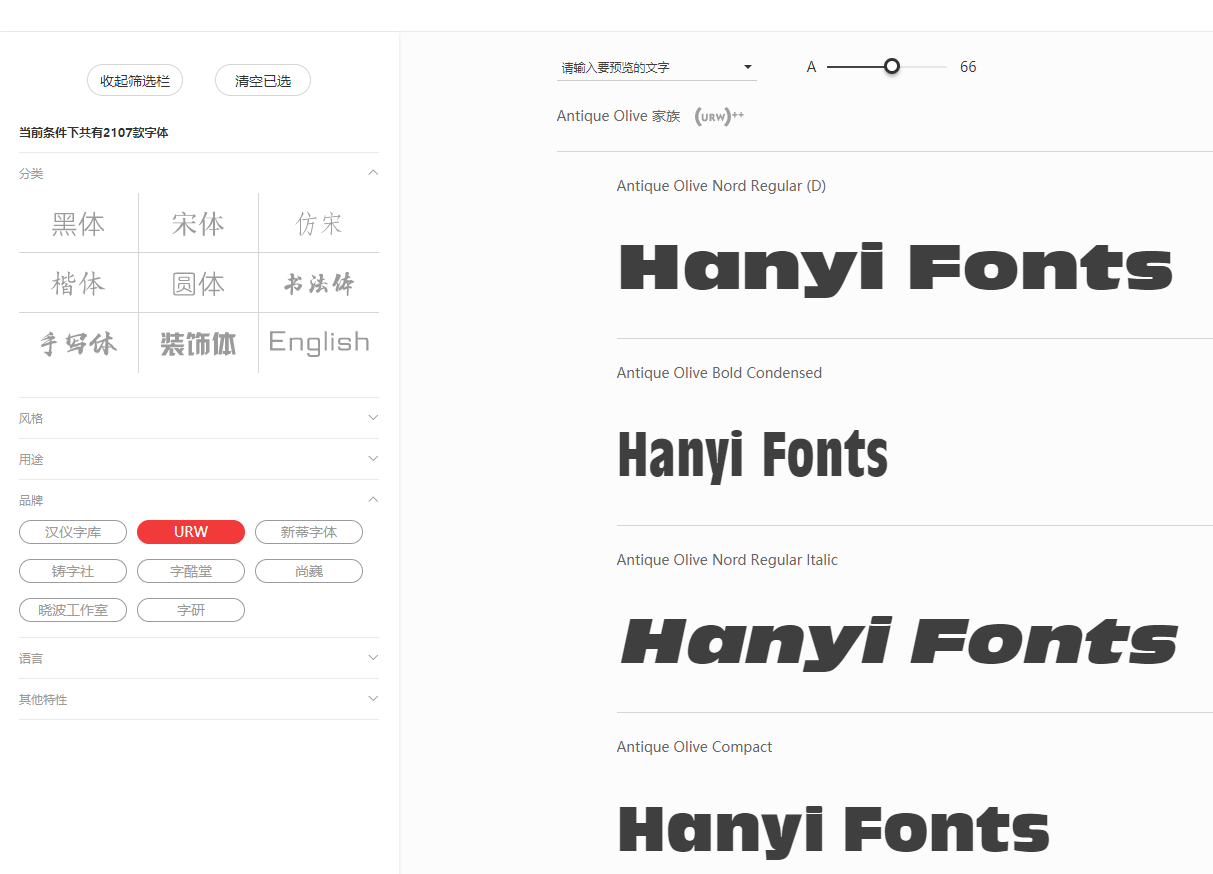Click the 收起筛选栏 button
Screen dimensions: 1213x874
pos(135,81)
